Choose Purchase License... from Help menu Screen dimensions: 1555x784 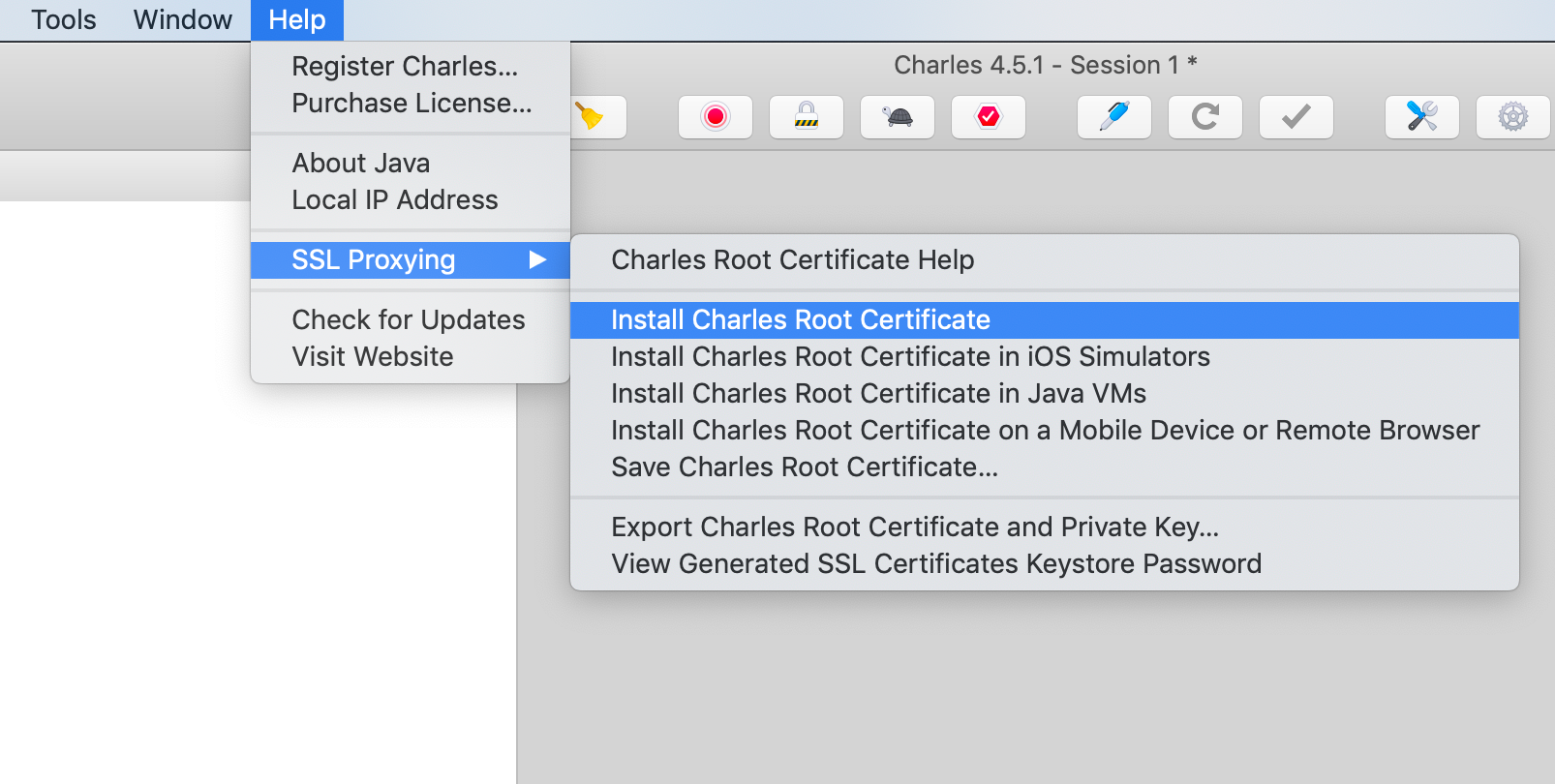(411, 103)
